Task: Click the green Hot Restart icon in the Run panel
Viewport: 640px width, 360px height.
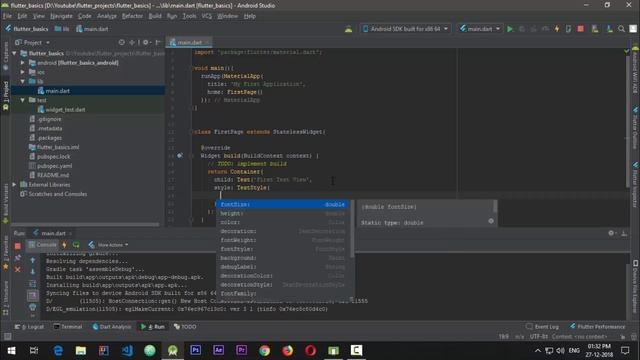Action: (76, 245)
